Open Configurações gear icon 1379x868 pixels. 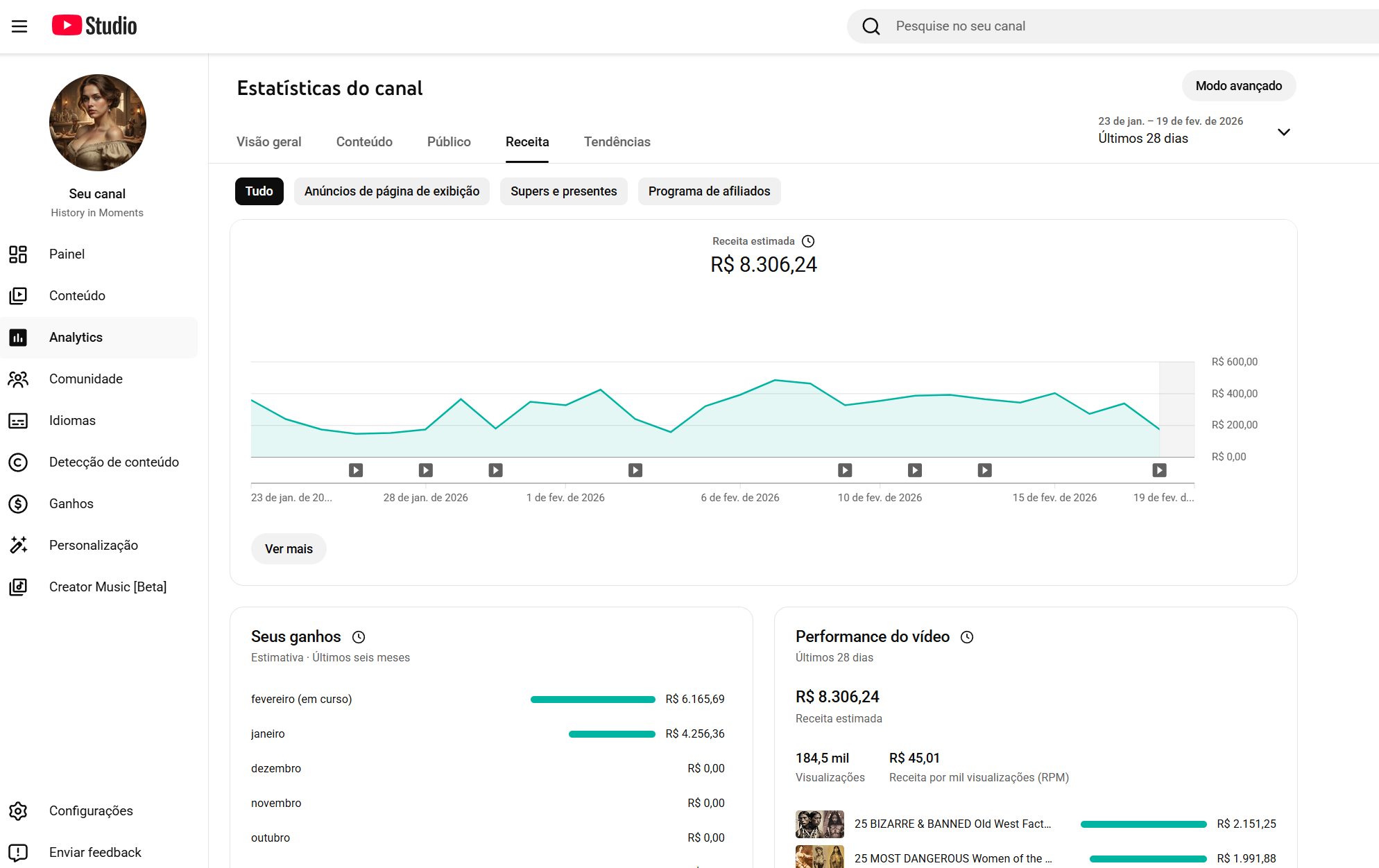pos(18,811)
